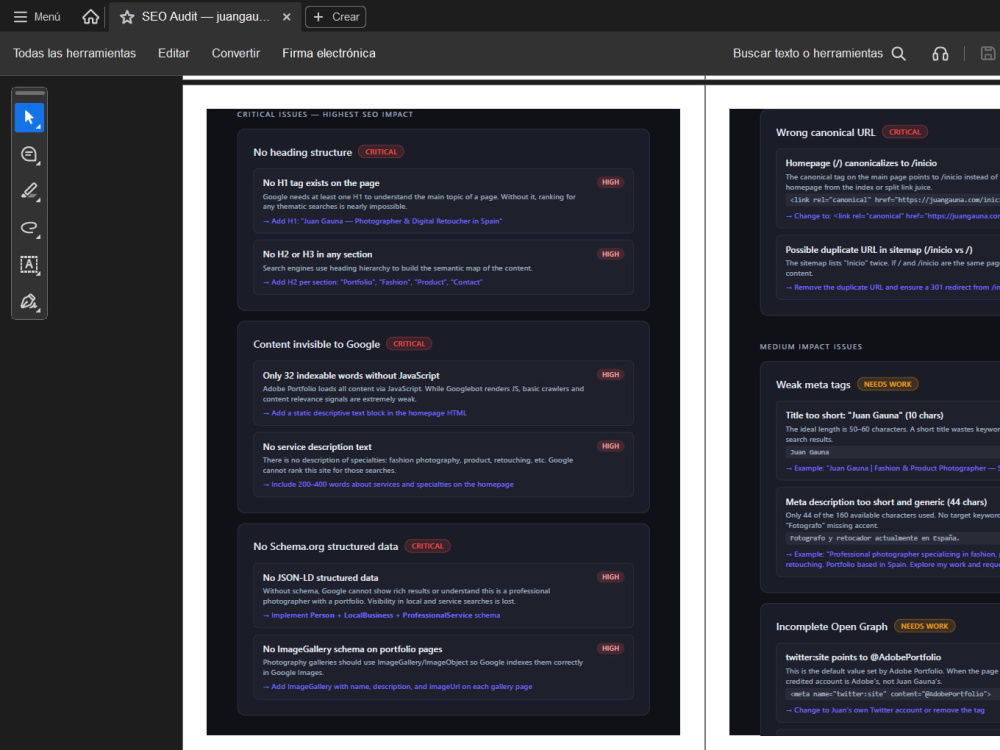
Task: Click 'Possible duplicate URL in sitemap' title
Action: pyautogui.click(x=879, y=250)
